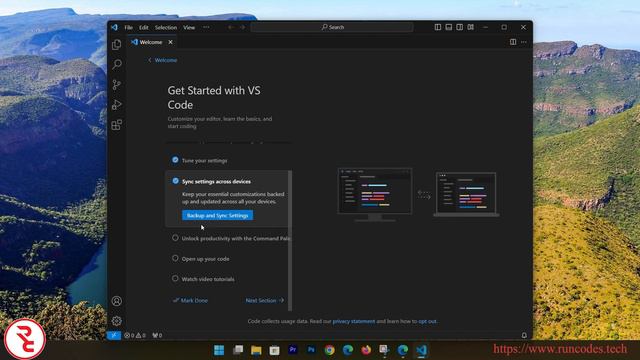The height and width of the screenshot is (360, 640).
Task: Open the Manage gear icon
Action: click(117, 321)
